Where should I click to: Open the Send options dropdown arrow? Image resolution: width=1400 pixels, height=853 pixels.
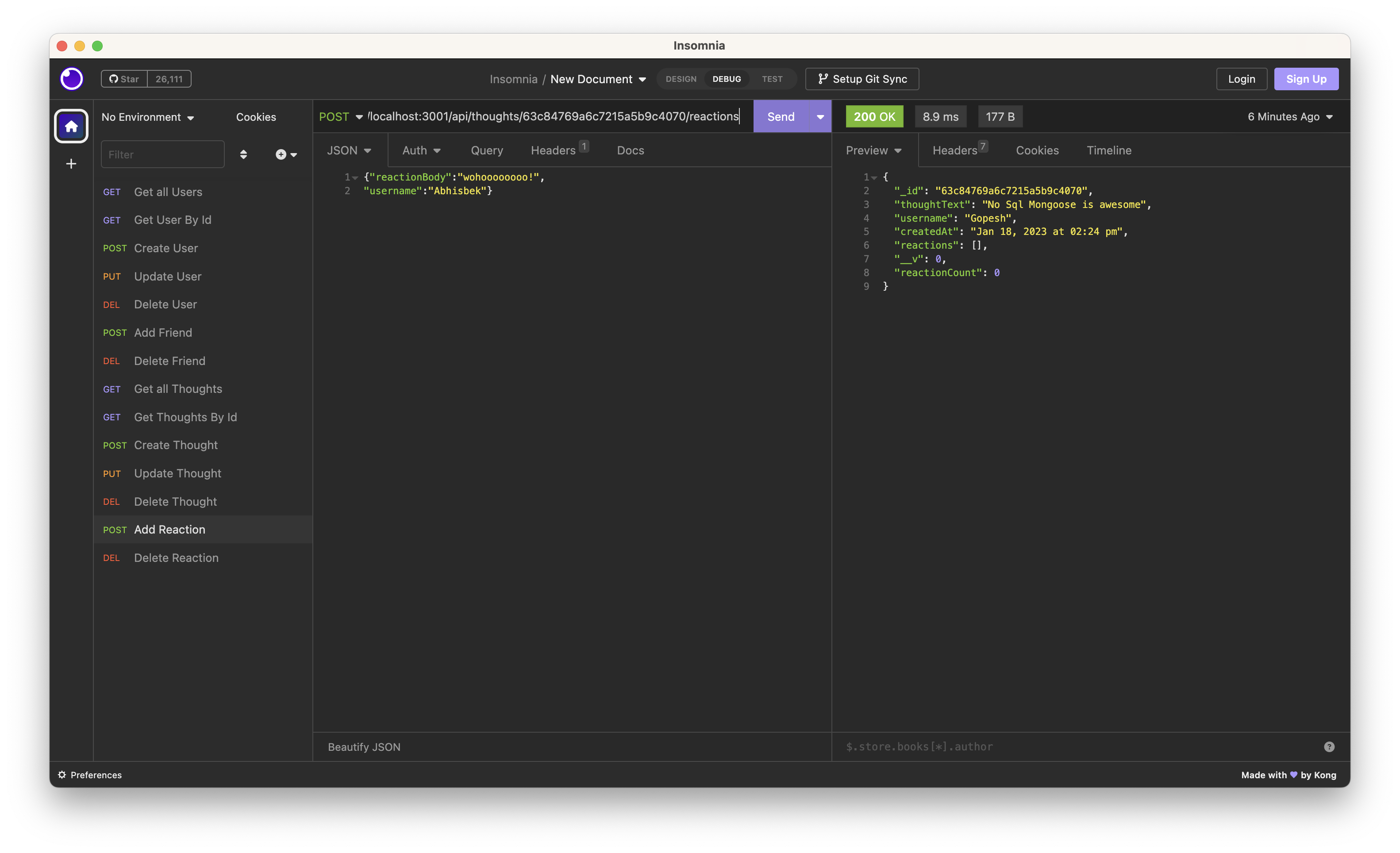pos(820,116)
